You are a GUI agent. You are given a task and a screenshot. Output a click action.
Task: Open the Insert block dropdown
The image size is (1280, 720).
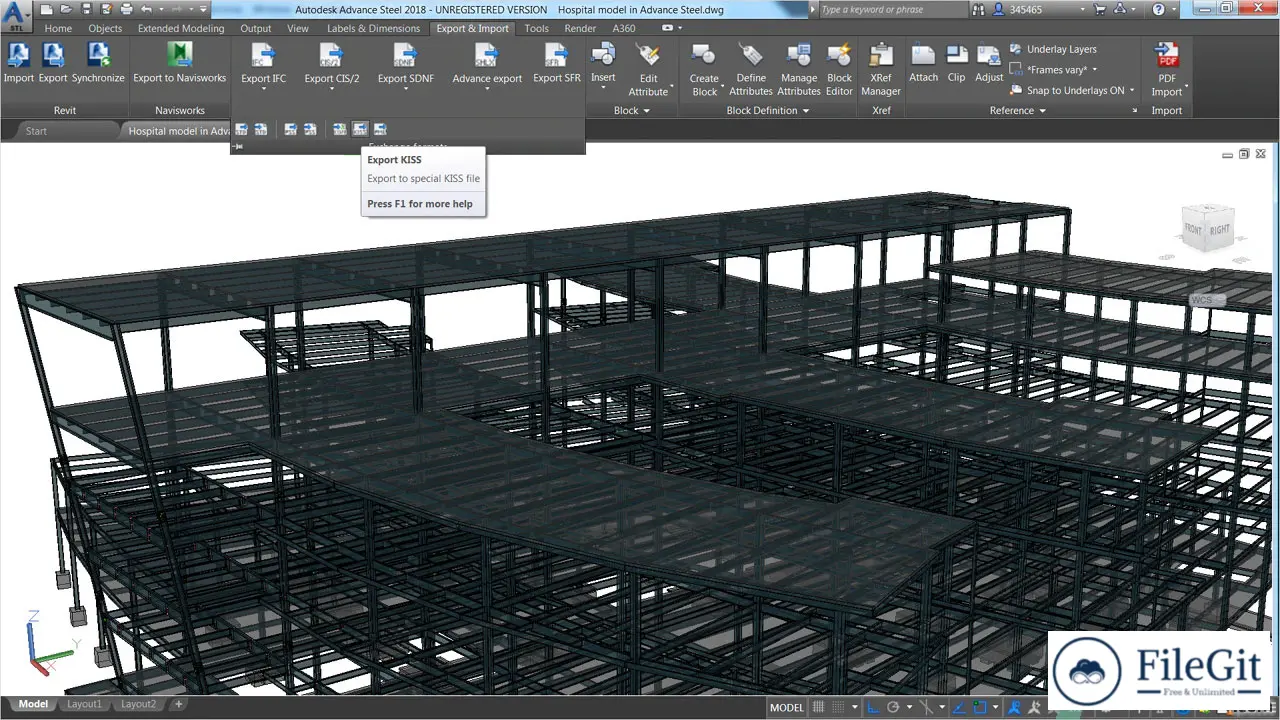(x=603, y=87)
